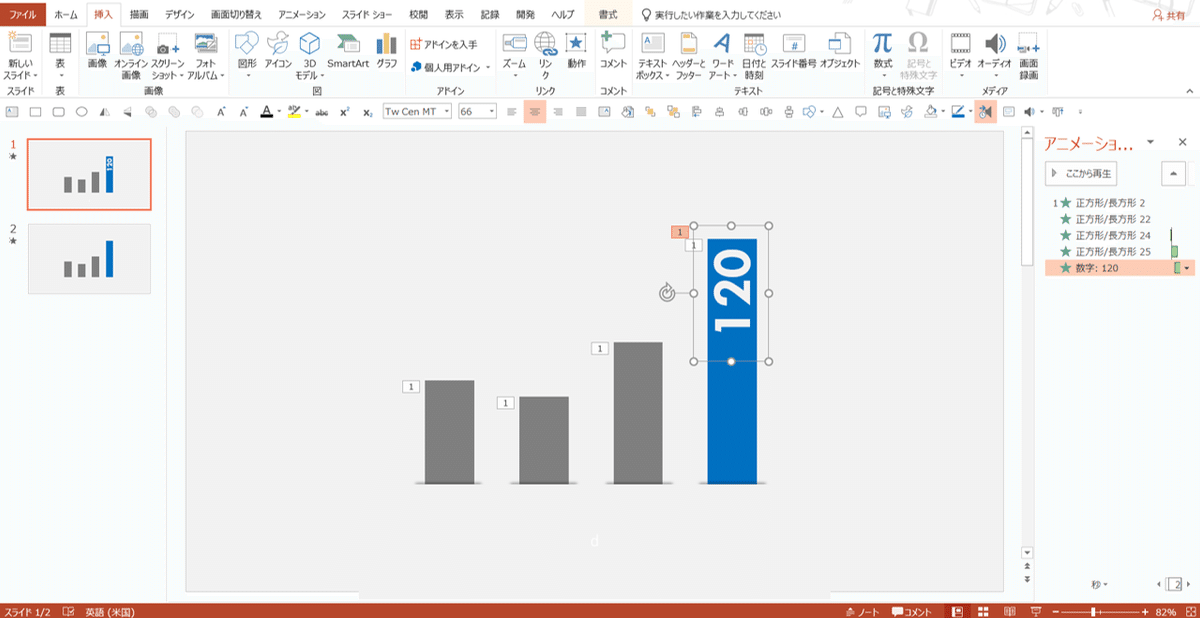
Task: Customize quick access toolbar dropdown
Action: point(1079,112)
